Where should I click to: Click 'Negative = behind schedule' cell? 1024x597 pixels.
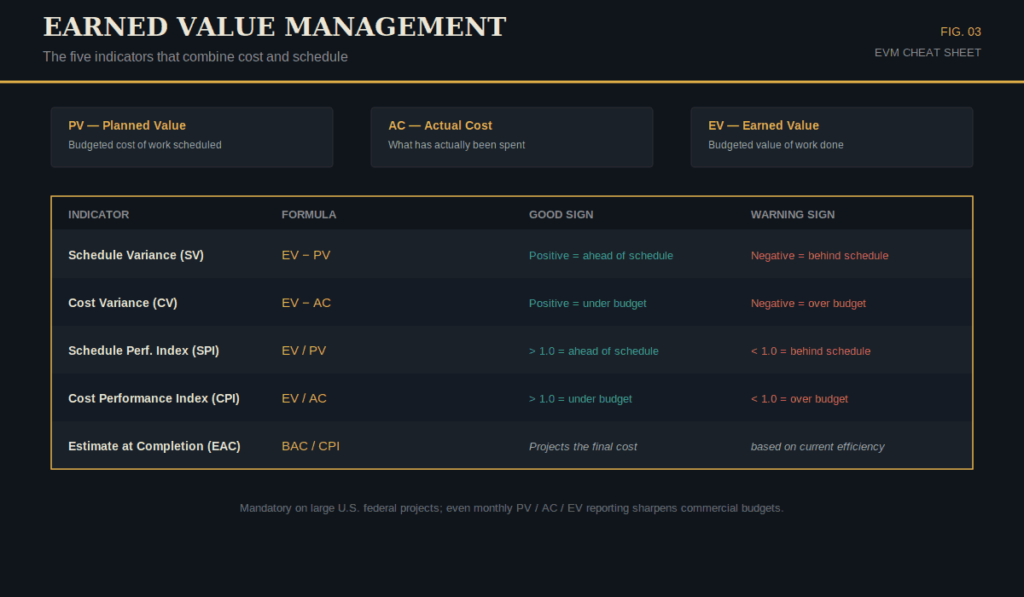820,256
